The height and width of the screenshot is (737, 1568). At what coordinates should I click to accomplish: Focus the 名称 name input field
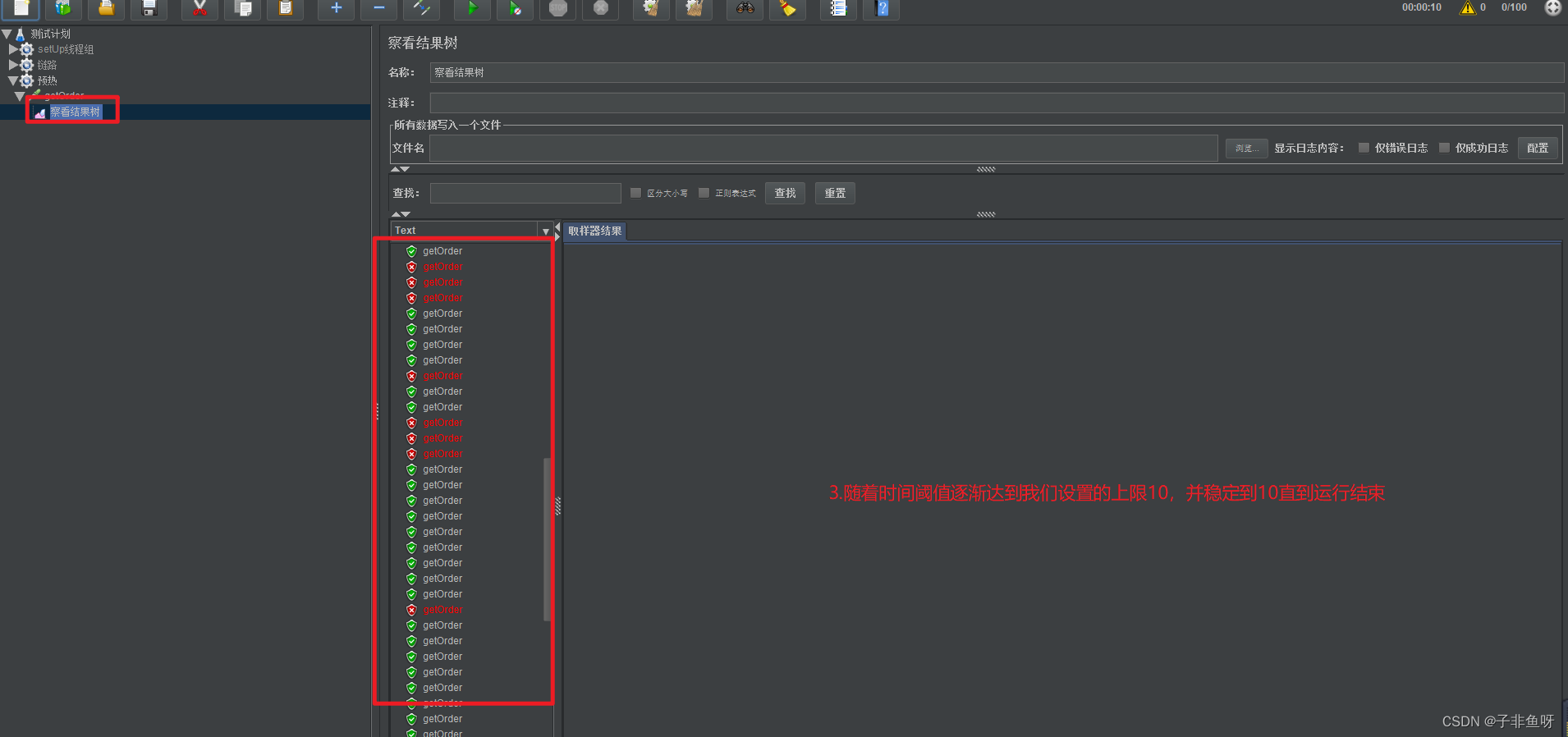997,72
